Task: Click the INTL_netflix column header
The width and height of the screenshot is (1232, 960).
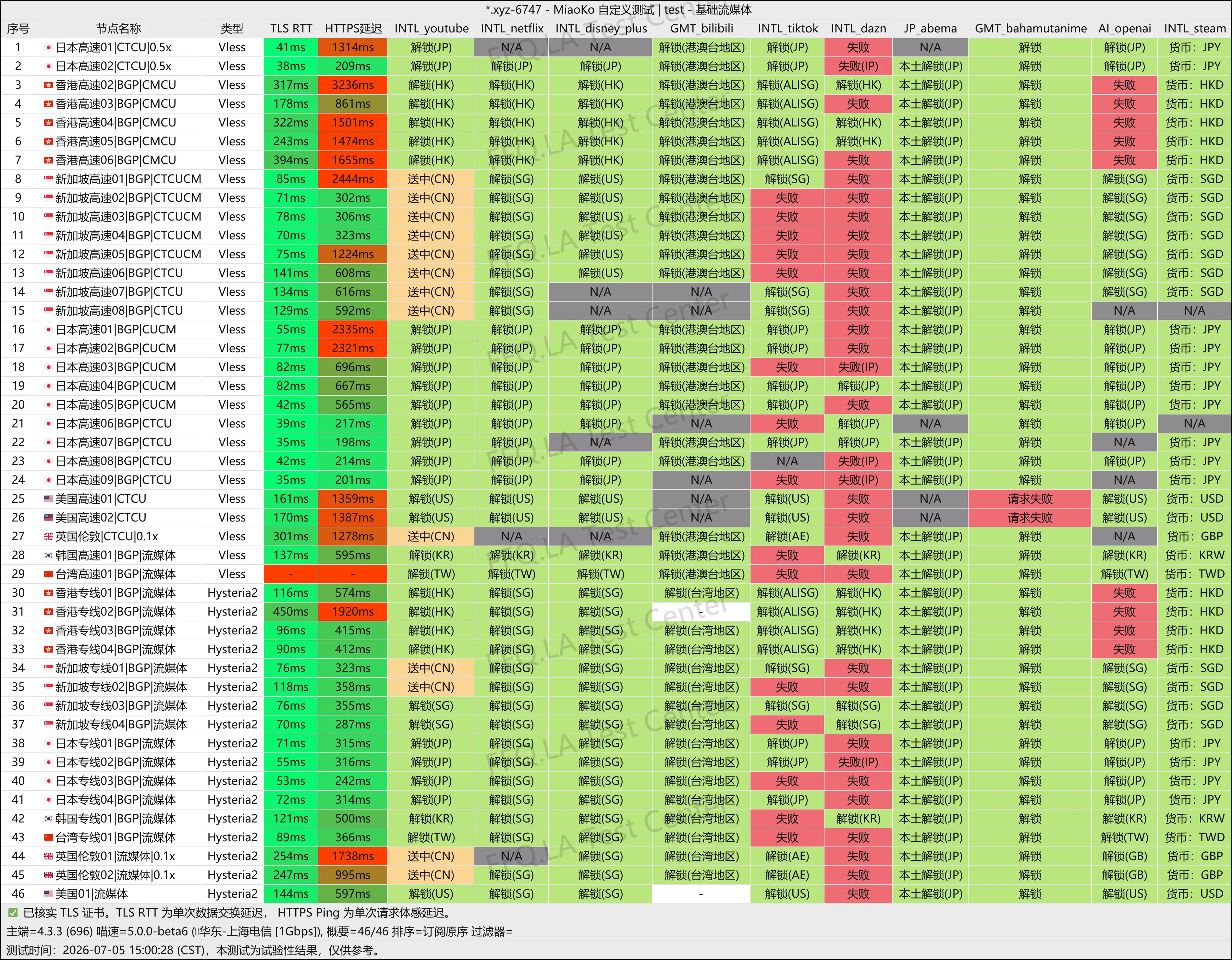Action: pos(512,28)
